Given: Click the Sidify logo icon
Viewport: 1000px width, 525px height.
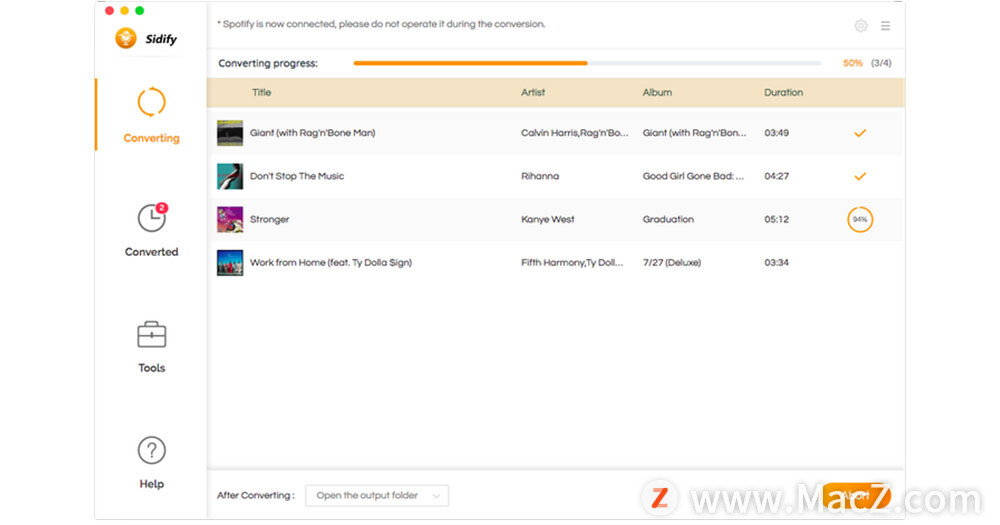Looking at the screenshot, I should [x=126, y=38].
